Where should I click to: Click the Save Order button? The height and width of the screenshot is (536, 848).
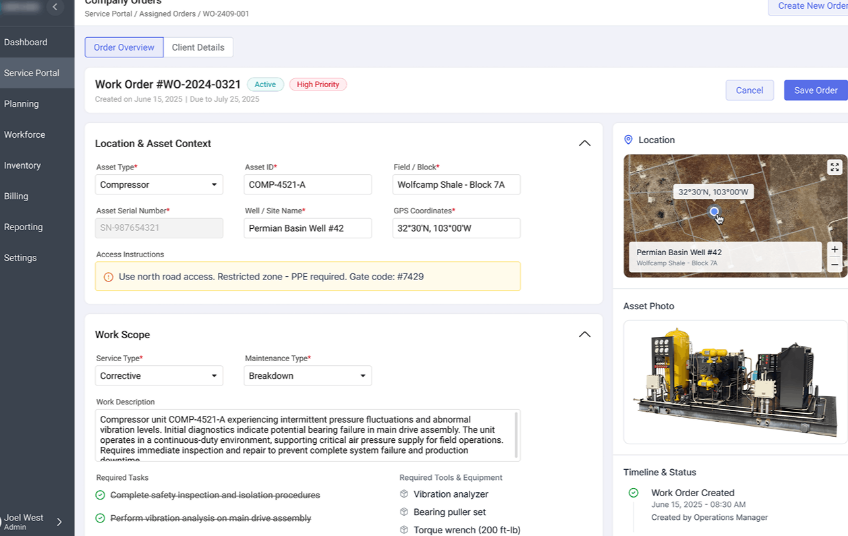click(816, 90)
